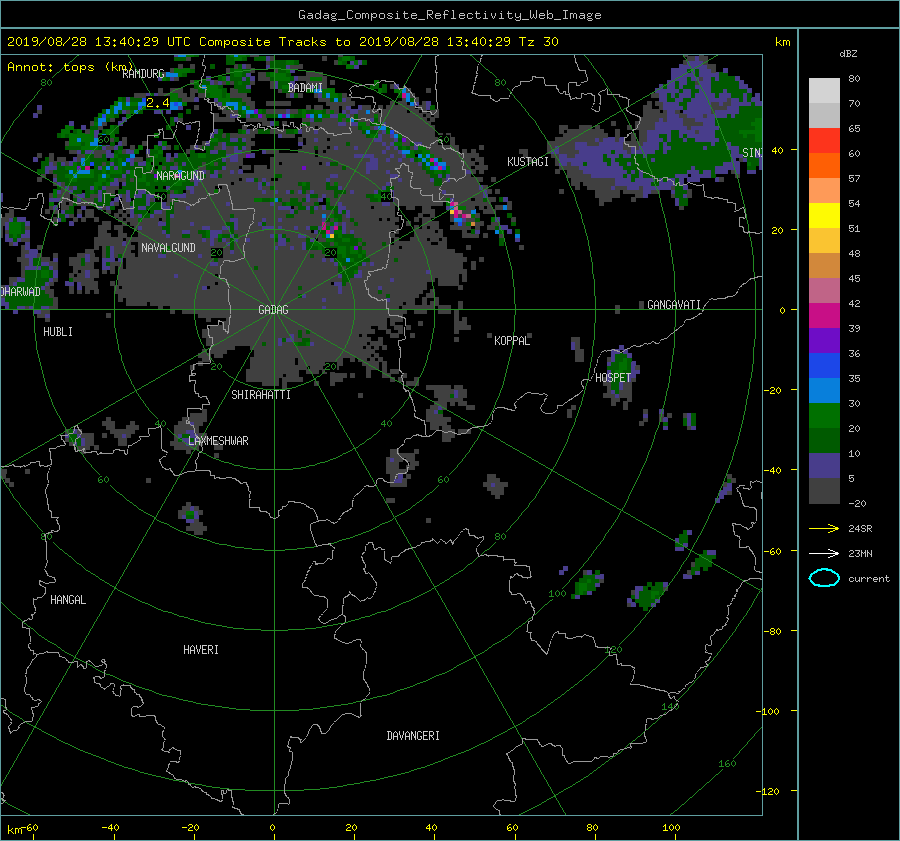Click the 23MN legend label
The width and height of the screenshot is (900, 841).
[860, 554]
